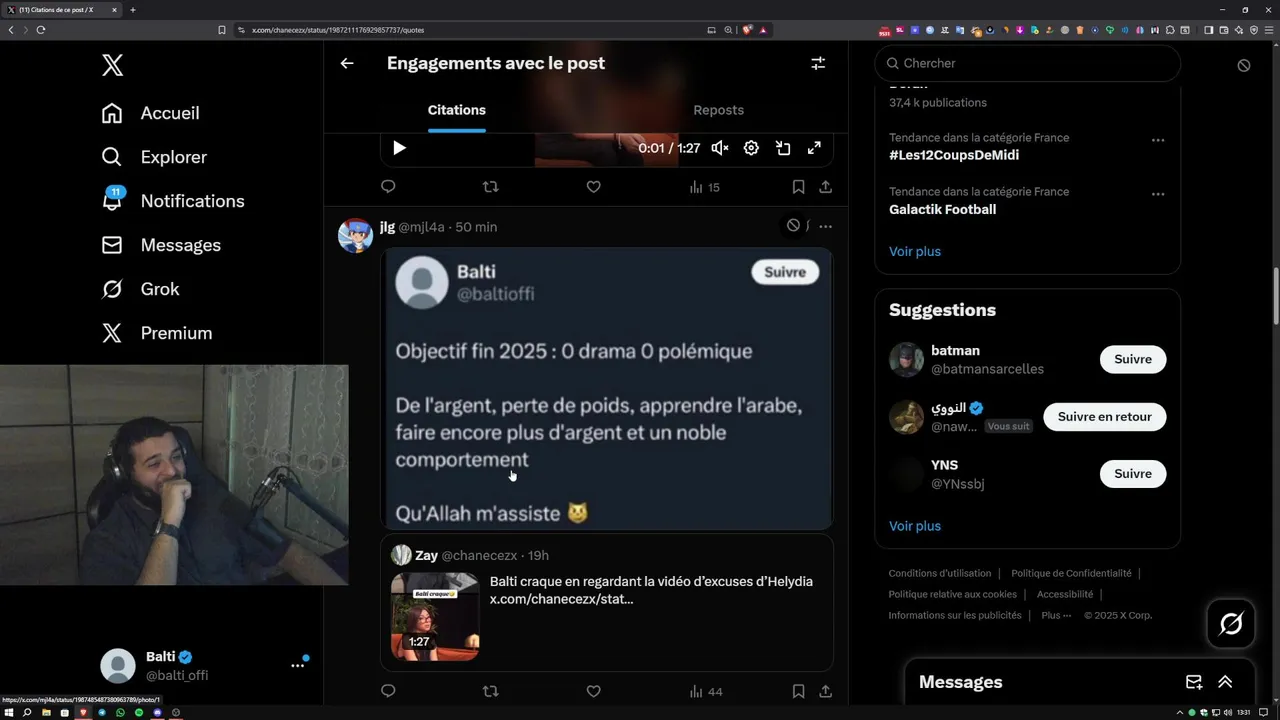1280x720 pixels.
Task: Open the #Les12CoupsDeMidi trend
Action: coord(954,155)
